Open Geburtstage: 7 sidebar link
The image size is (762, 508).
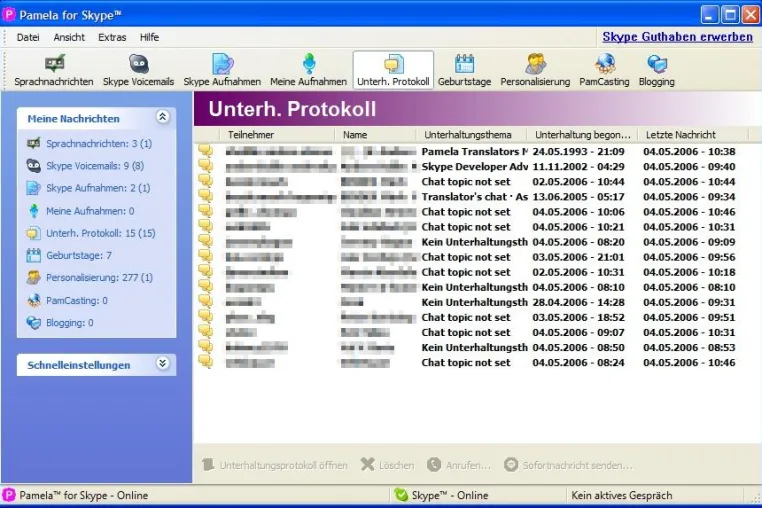(x=79, y=255)
